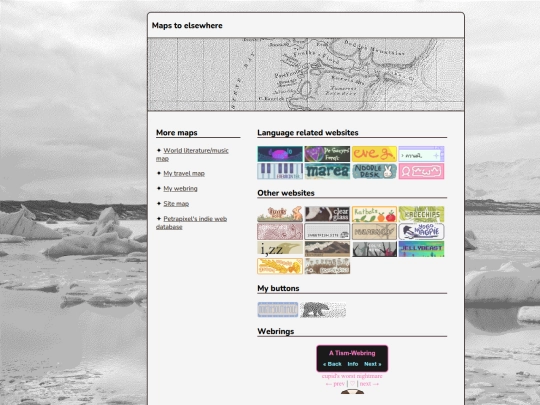Open the grey thorny branches badge

click(374, 249)
